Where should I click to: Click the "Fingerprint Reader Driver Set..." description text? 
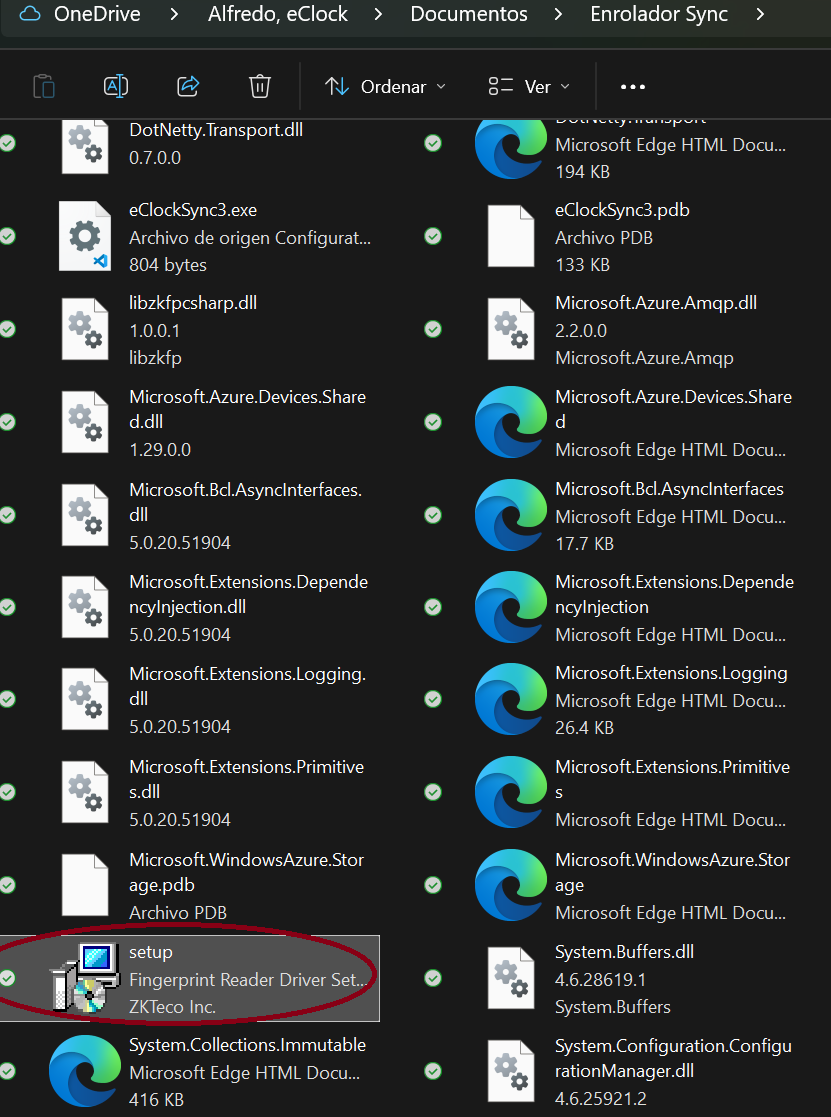click(249, 980)
